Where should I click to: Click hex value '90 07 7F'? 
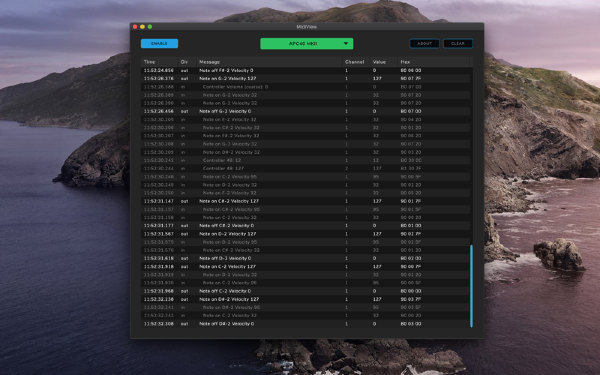pos(411,78)
